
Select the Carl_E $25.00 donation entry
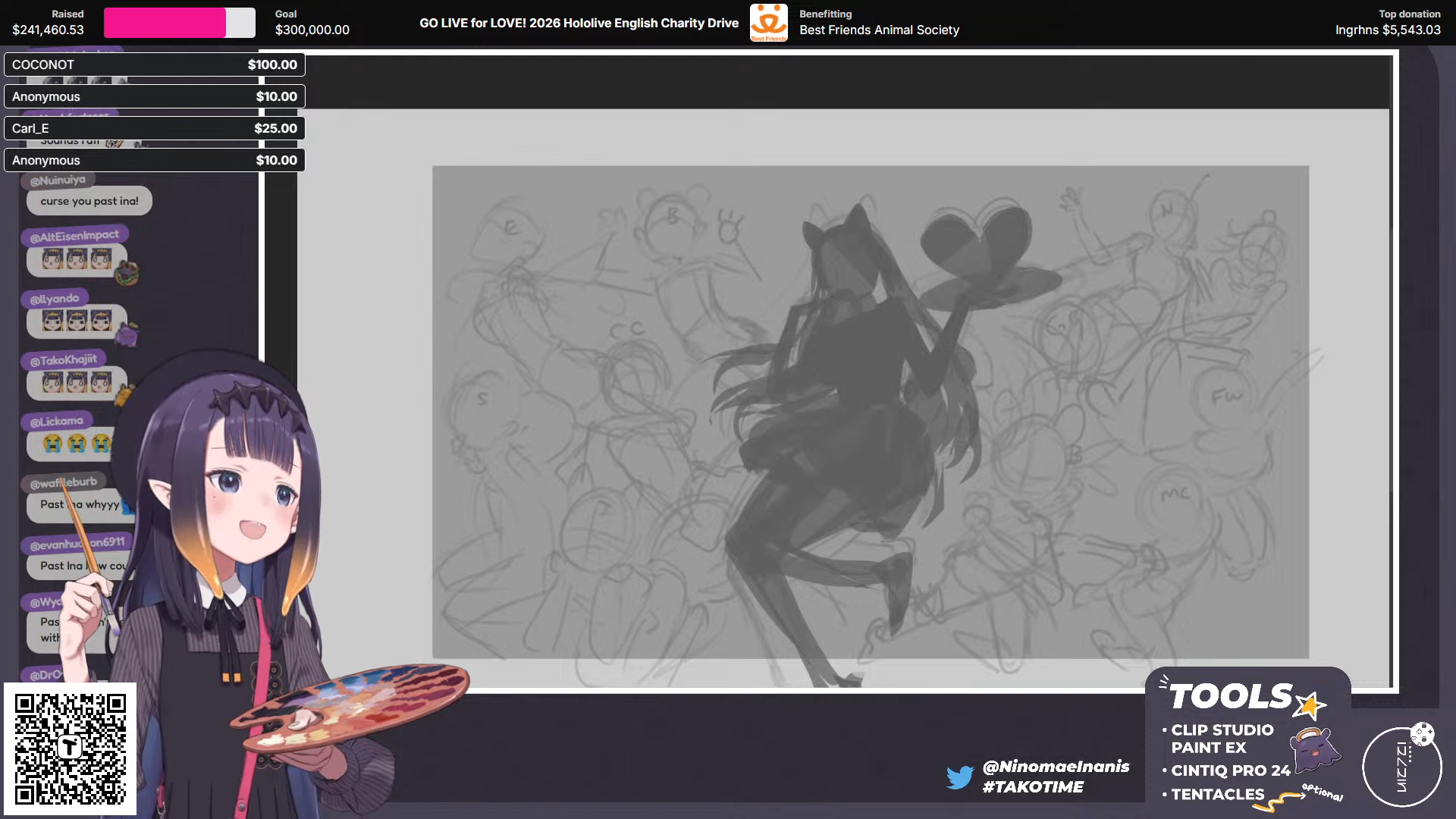154,128
